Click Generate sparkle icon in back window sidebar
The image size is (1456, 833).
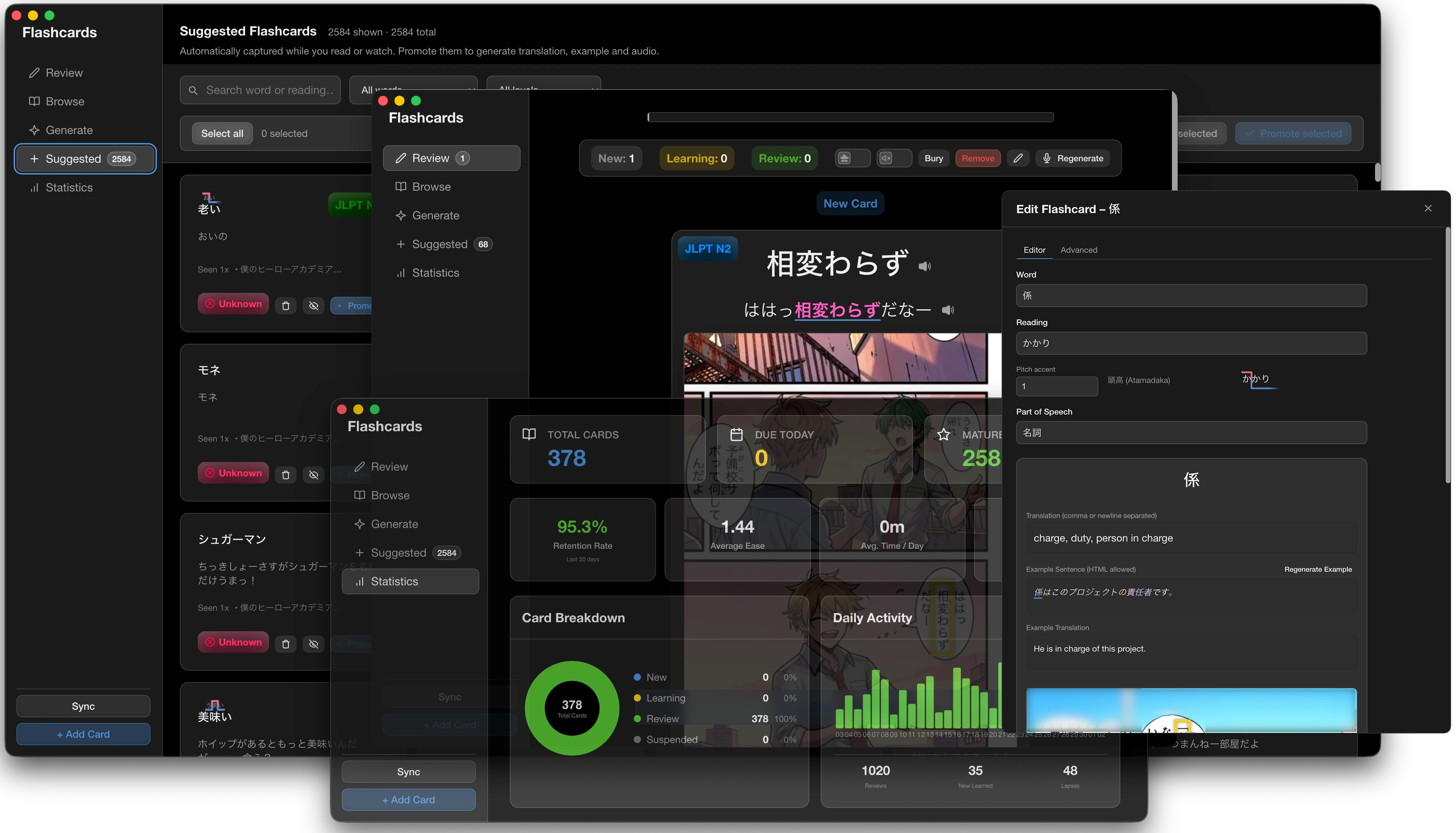click(34, 130)
